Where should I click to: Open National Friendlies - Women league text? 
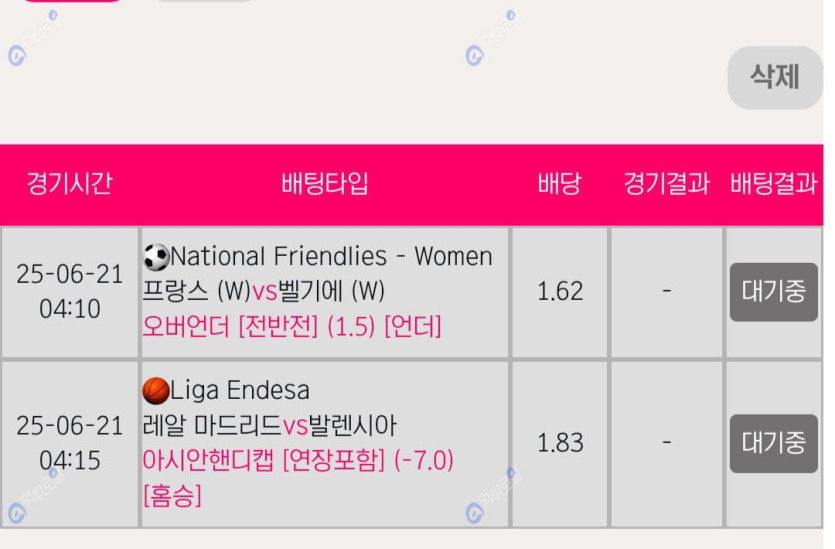[x=331, y=257]
